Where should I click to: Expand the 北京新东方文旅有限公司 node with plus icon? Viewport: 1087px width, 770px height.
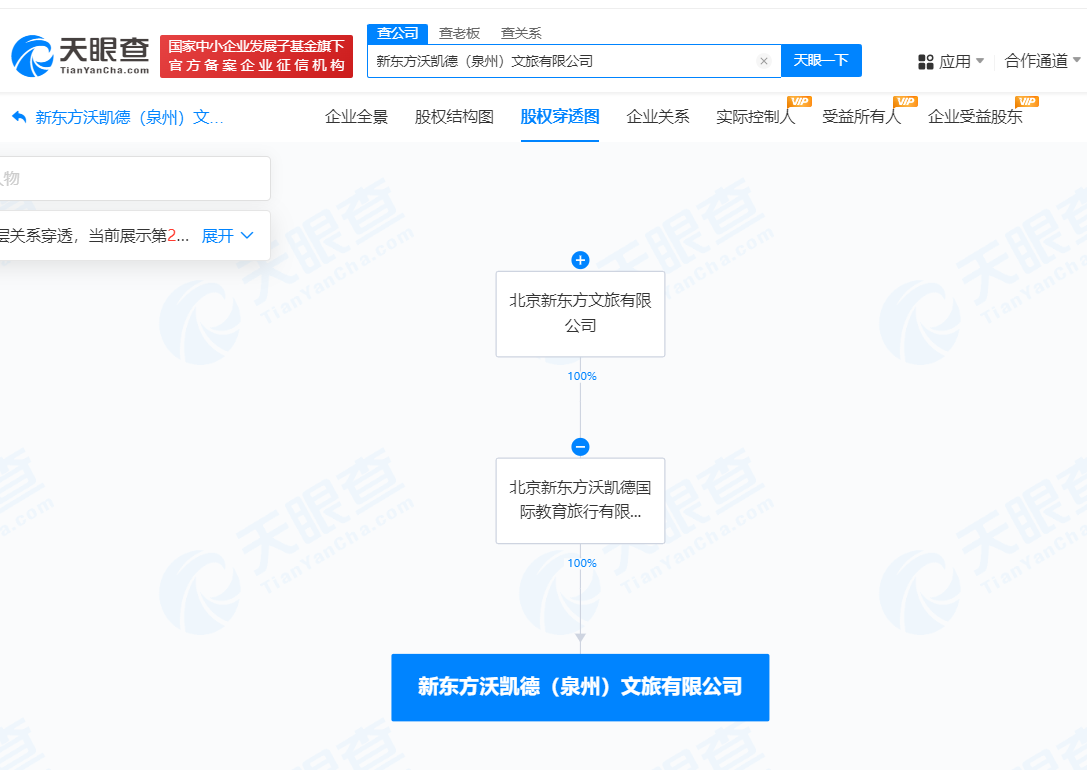tap(580, 260)
